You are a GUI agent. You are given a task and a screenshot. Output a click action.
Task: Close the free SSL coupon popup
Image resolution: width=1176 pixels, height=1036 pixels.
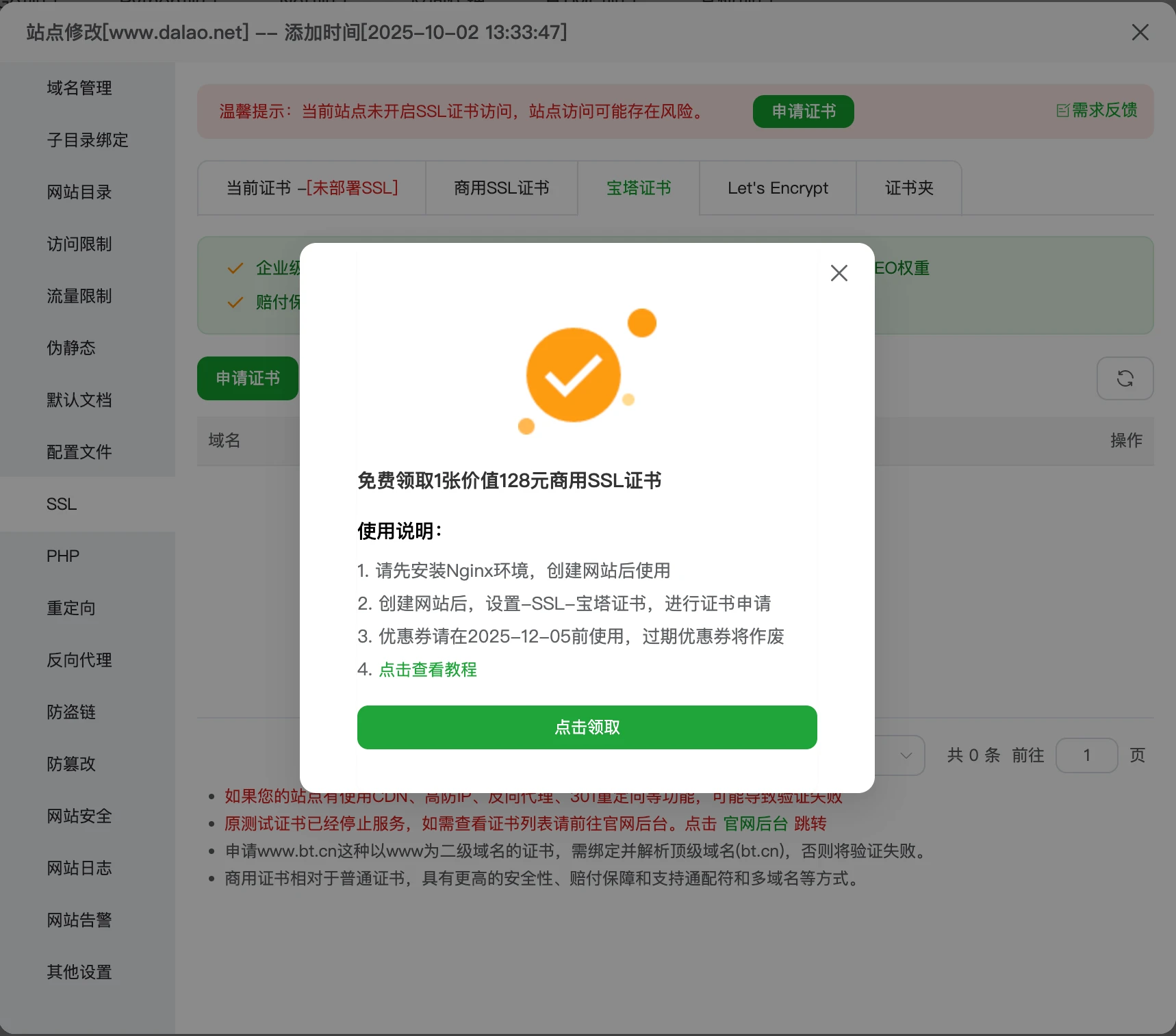point(839,272)
